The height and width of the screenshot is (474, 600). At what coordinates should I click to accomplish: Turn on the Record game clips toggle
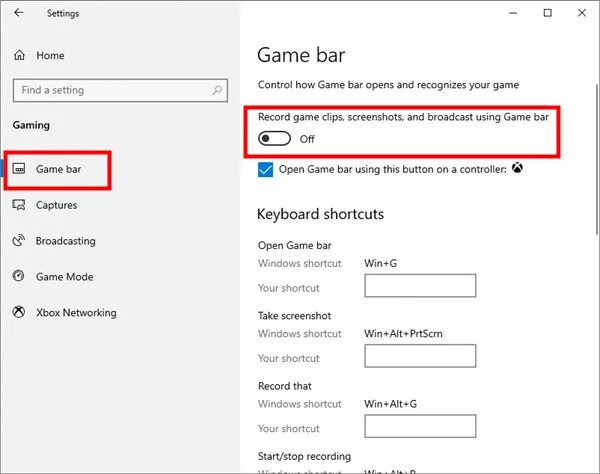tap(274, 138)
